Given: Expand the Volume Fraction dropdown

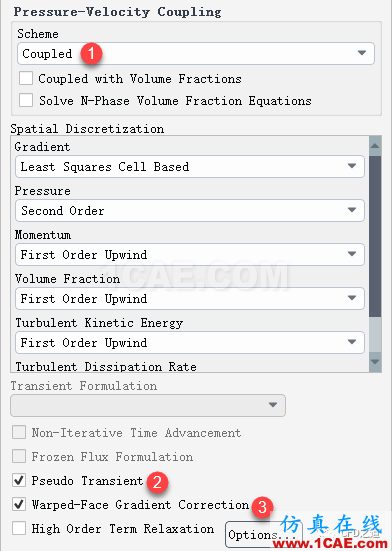Looking at the screenshot, I should (x=190, y=298).
